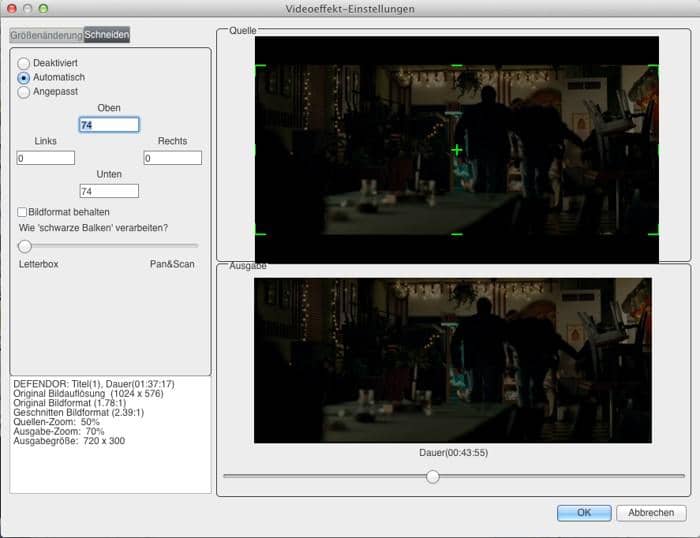This screenshot has width=700, height=538.
Task: Click the bottom-center green crop edge marker
Action: (x=457, y=234)
